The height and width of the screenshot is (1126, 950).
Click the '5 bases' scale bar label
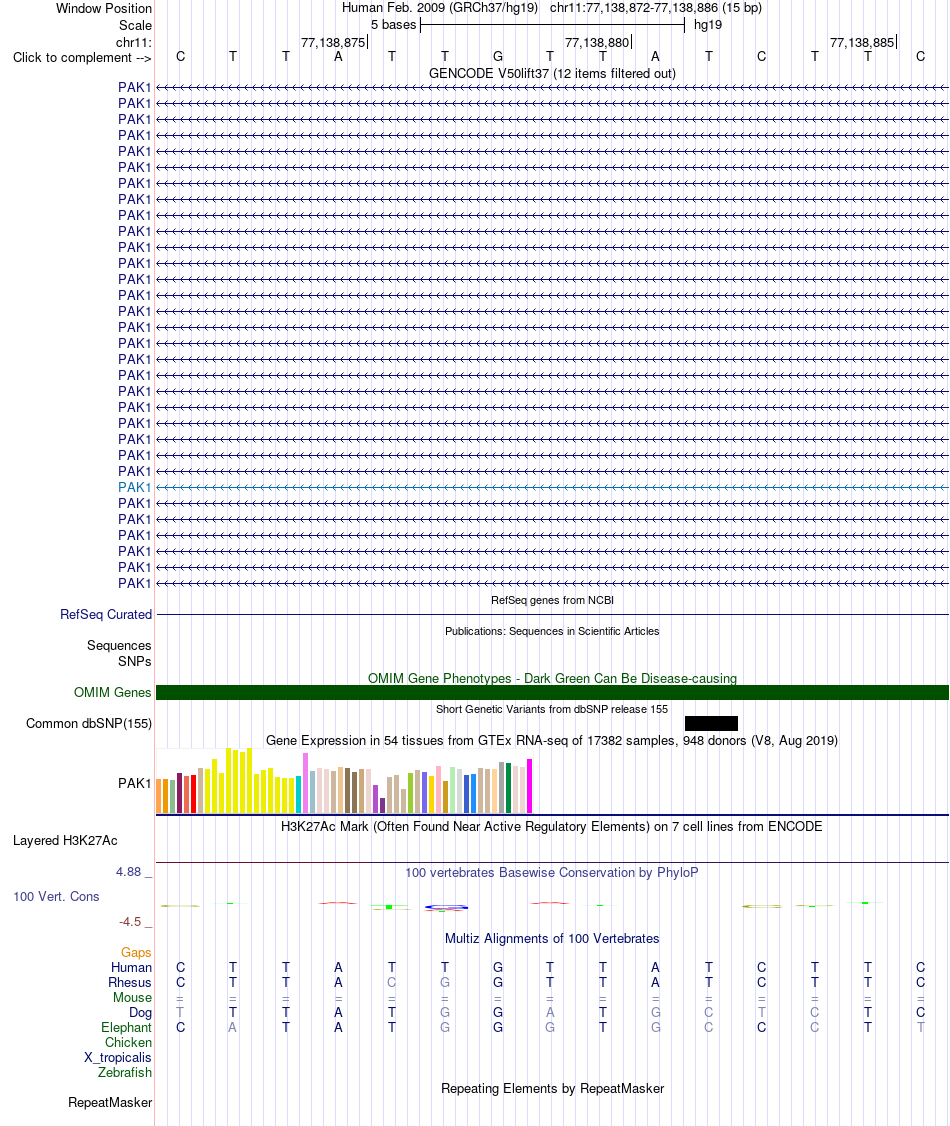[x=393, y=24]
